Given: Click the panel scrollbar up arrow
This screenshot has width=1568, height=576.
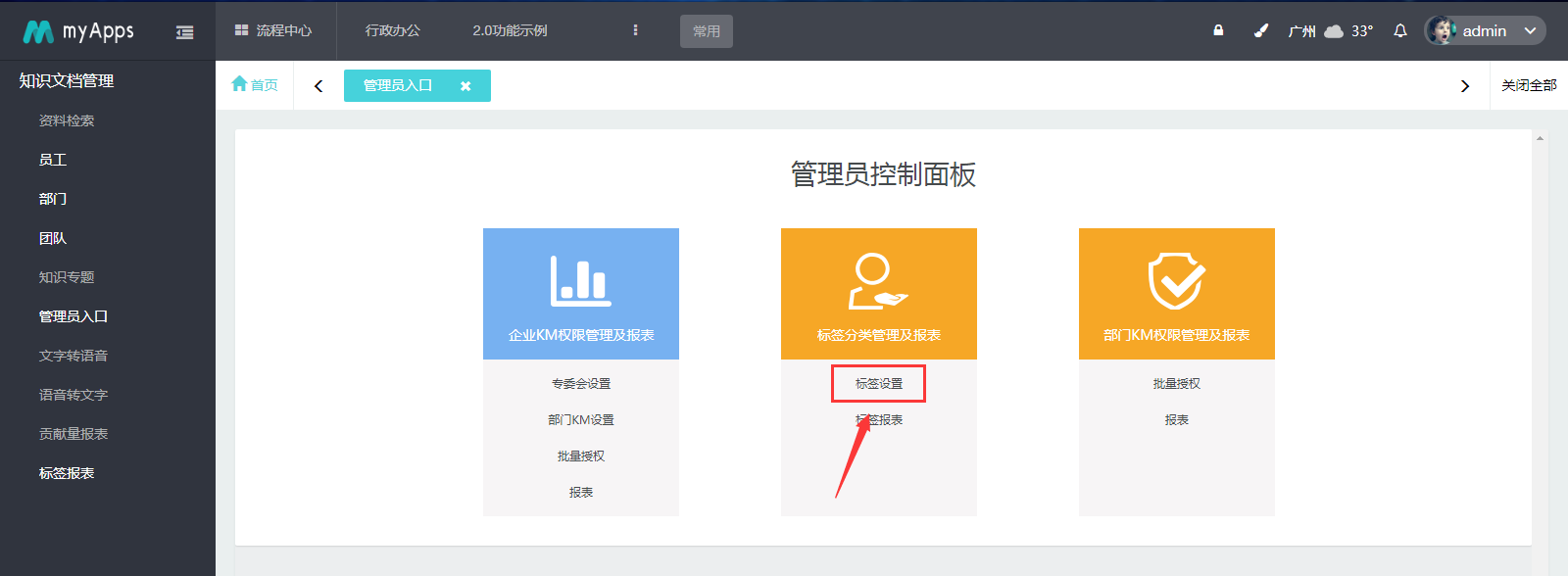Looking at the screenshot, I should pyautogui.click(x=1540, y=138).
